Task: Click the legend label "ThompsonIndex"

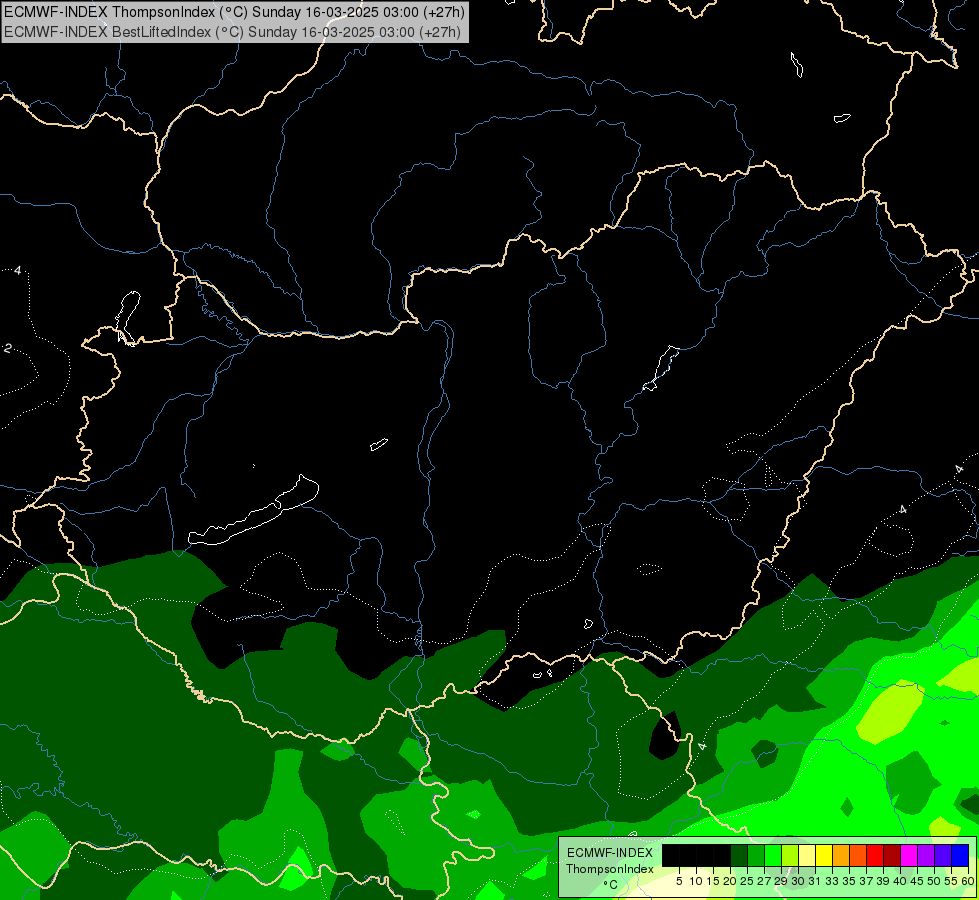Action: tap(610, 869)
